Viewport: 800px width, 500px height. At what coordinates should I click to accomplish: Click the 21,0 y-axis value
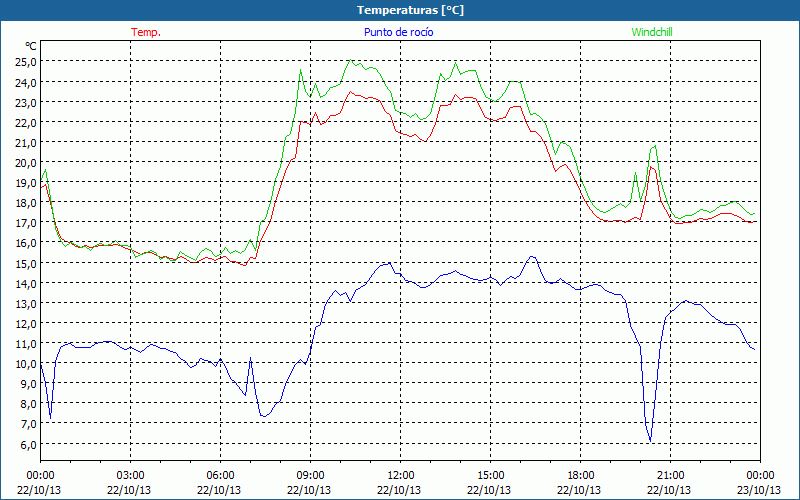[x=26, y=142]
